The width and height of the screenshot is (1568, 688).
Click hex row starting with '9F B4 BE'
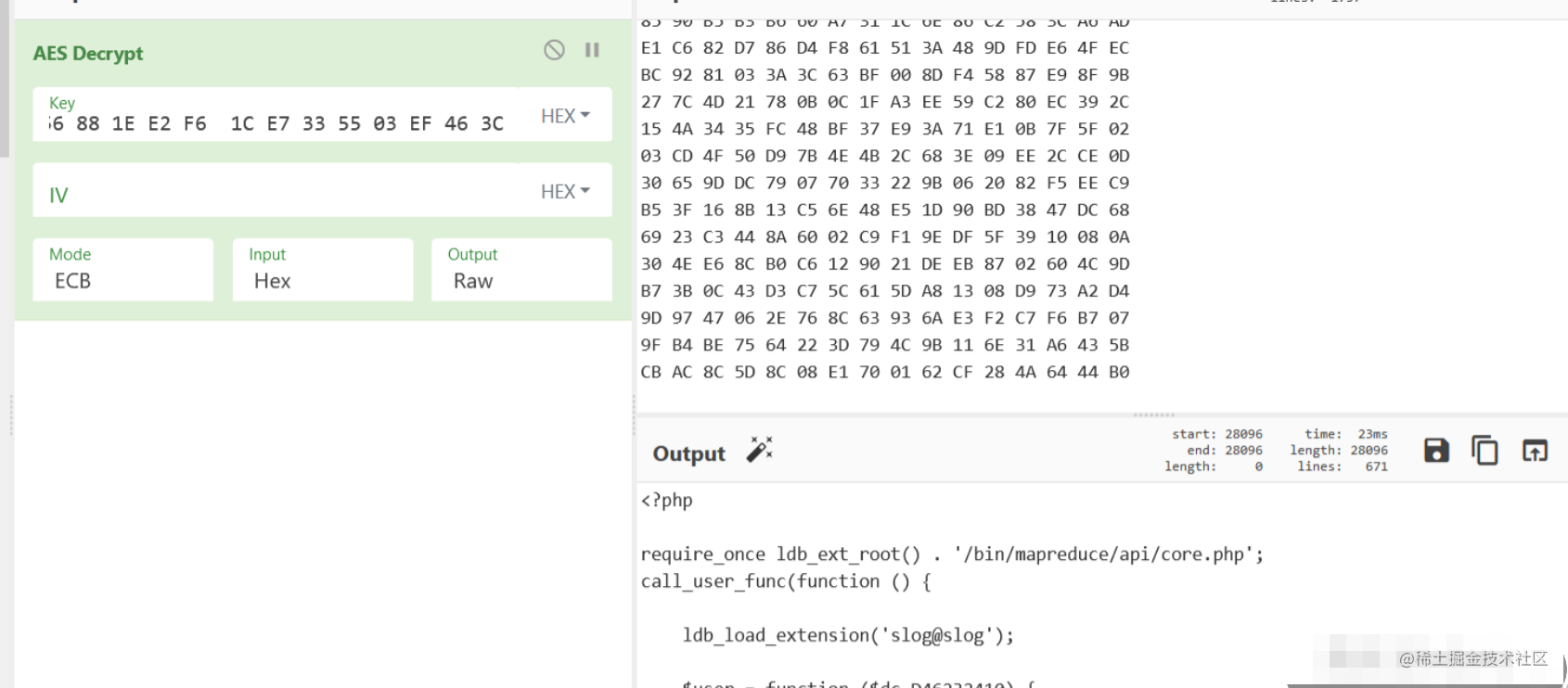885,345
